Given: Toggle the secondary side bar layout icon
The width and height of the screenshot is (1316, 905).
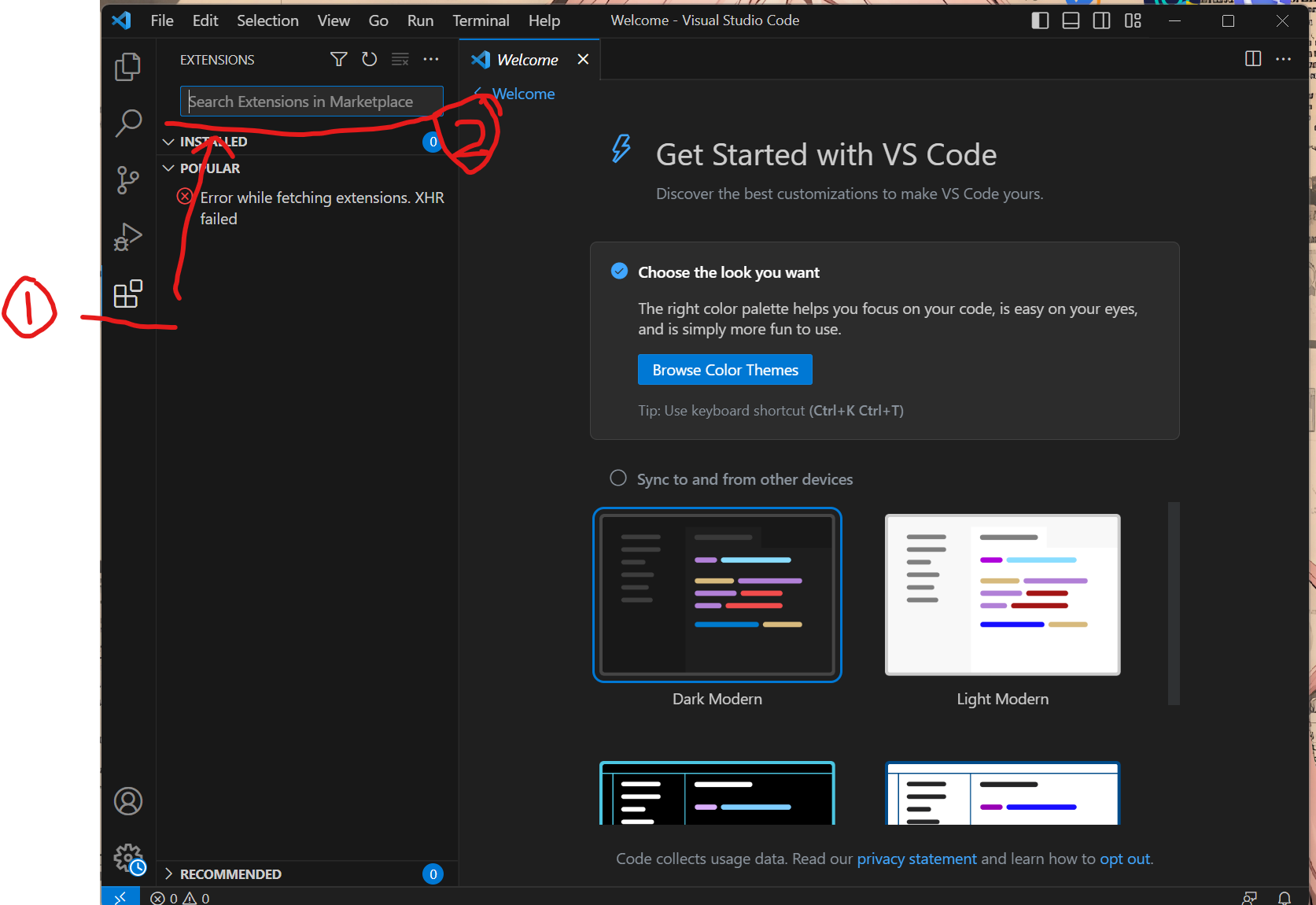Looking at the screenshot, I should coord(1101,20).
